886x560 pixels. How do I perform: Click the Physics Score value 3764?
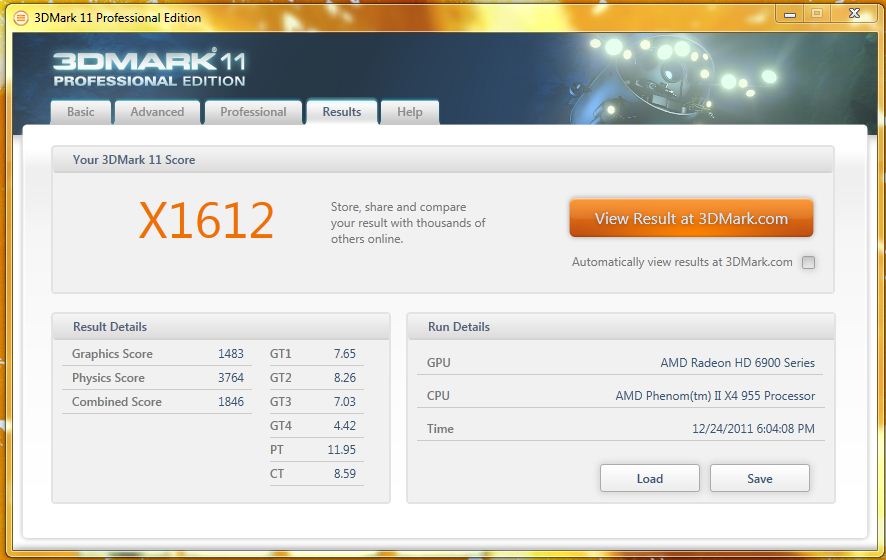(x=231, y=377)
